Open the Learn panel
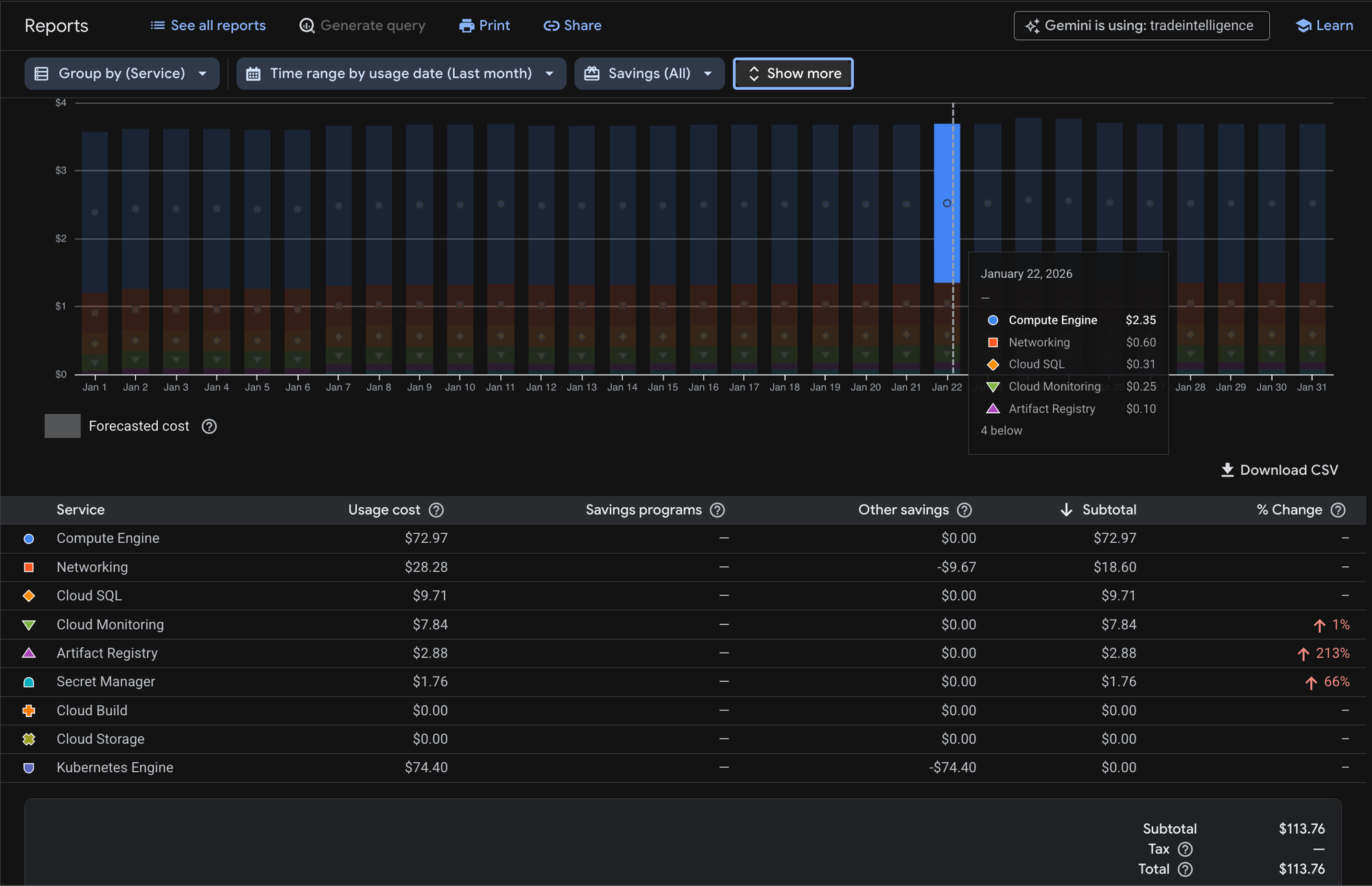The height and width of the screenshot is (886, 1372). click(x=1324, y=25)
